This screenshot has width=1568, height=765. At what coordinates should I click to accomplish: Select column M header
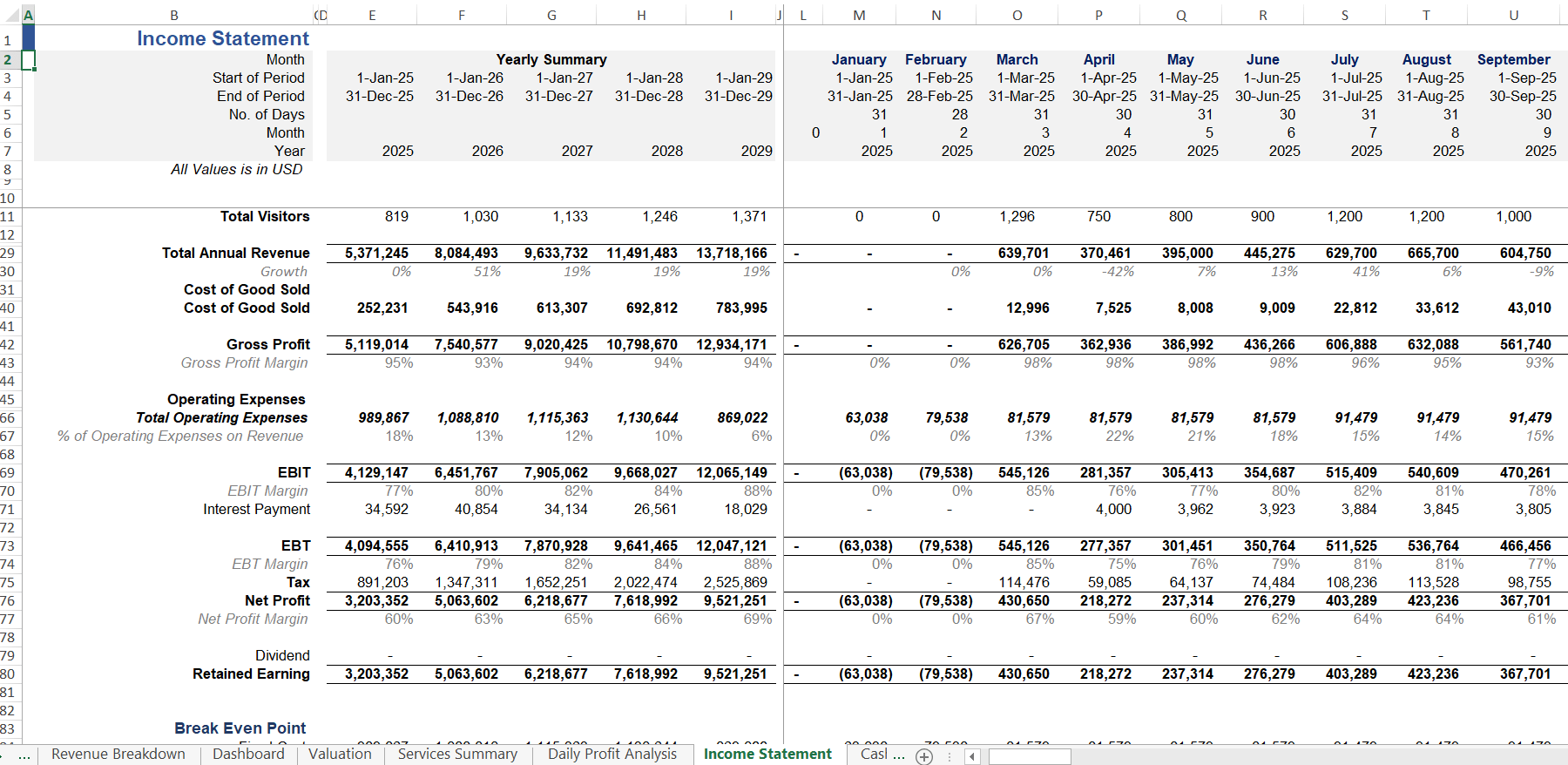859,15
